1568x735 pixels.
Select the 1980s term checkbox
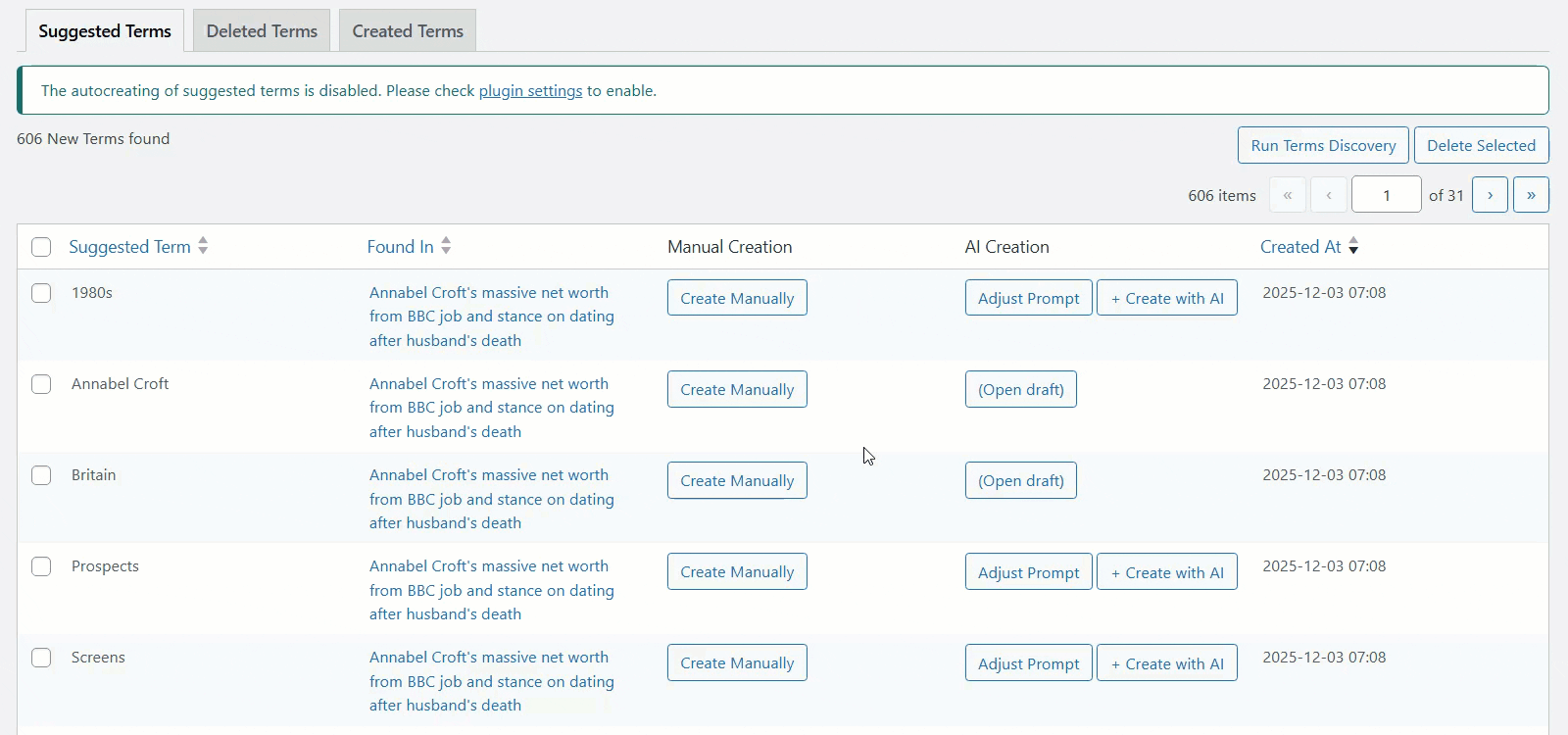click(x=41, y=293)
